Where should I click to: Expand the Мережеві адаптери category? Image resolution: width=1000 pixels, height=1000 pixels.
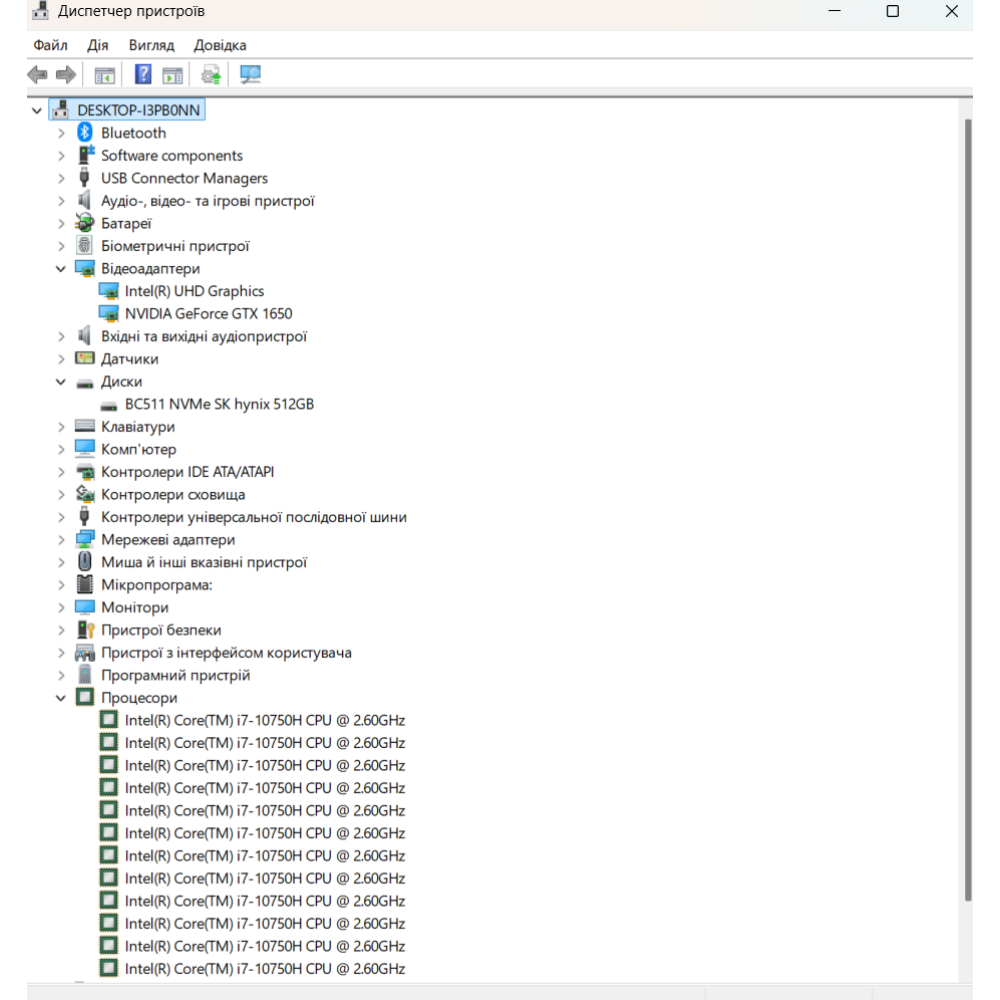(x=62, y=540)
